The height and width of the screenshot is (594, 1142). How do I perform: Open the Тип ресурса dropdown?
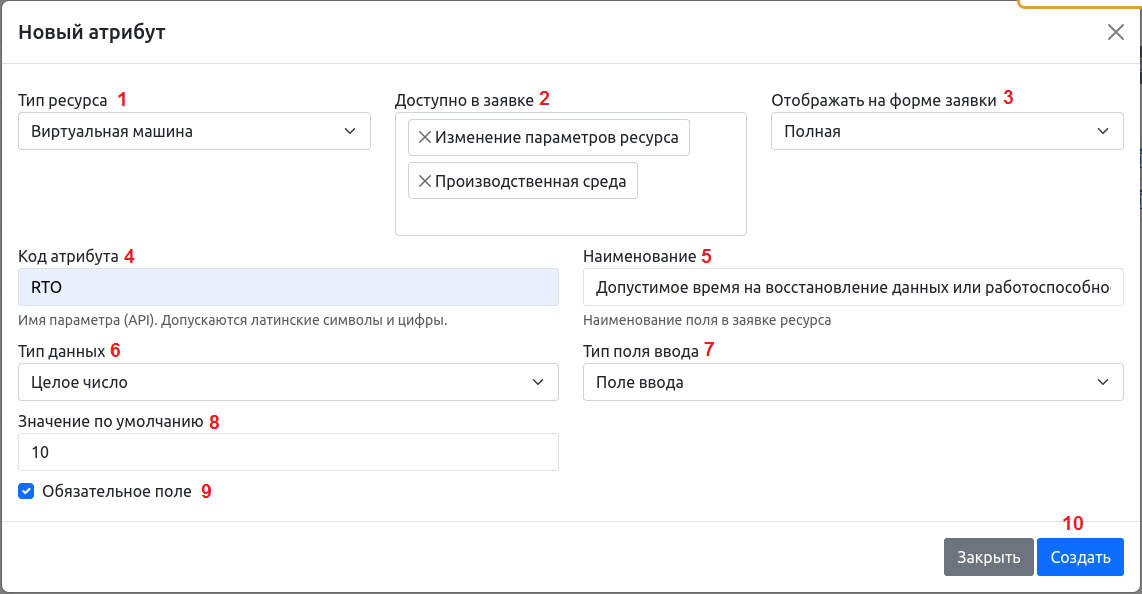194,131
